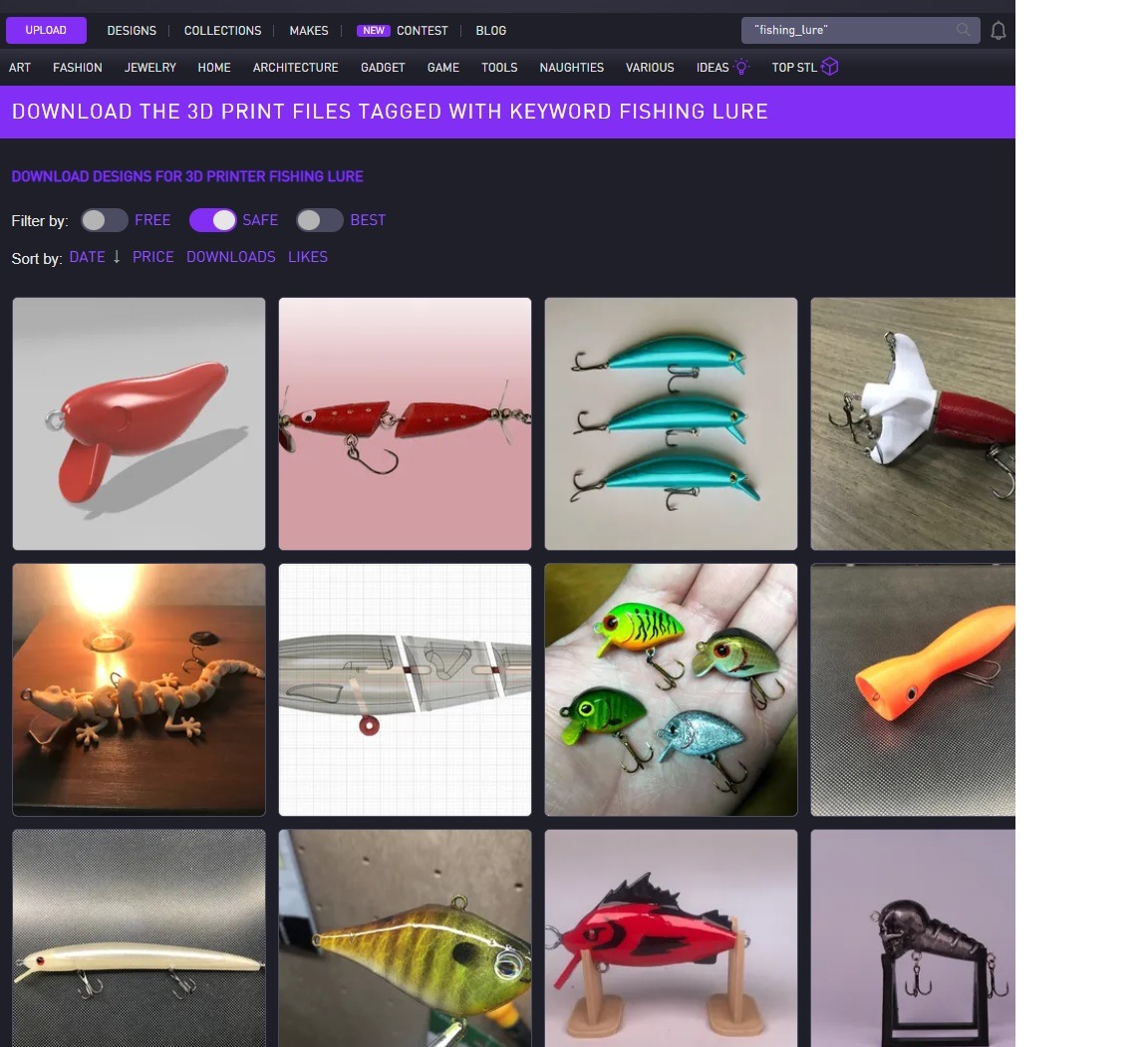Viewport: 1148px width, 1047px height.
Task: Click the lightbulb icon next to IDEAS
Action: click(739, 66)
